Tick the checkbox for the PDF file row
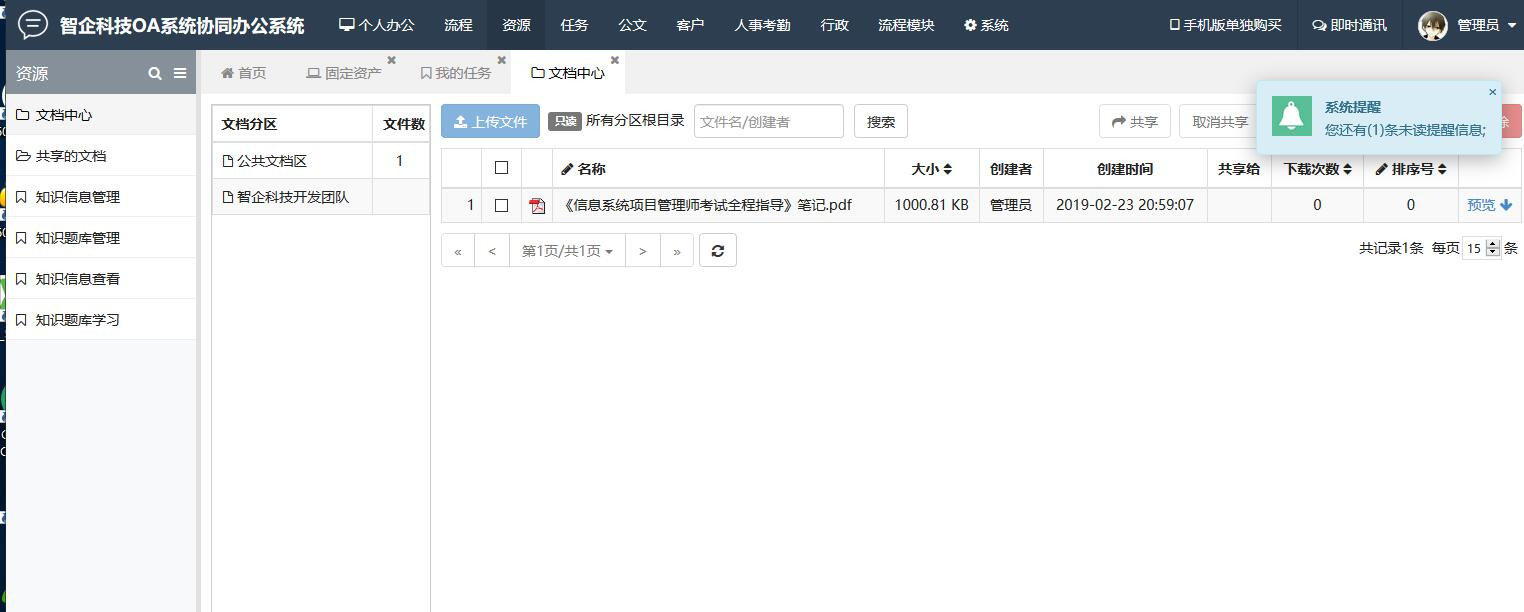Image resolution: width=1524 pixels, height=612 pixels. tap(501, 205)
